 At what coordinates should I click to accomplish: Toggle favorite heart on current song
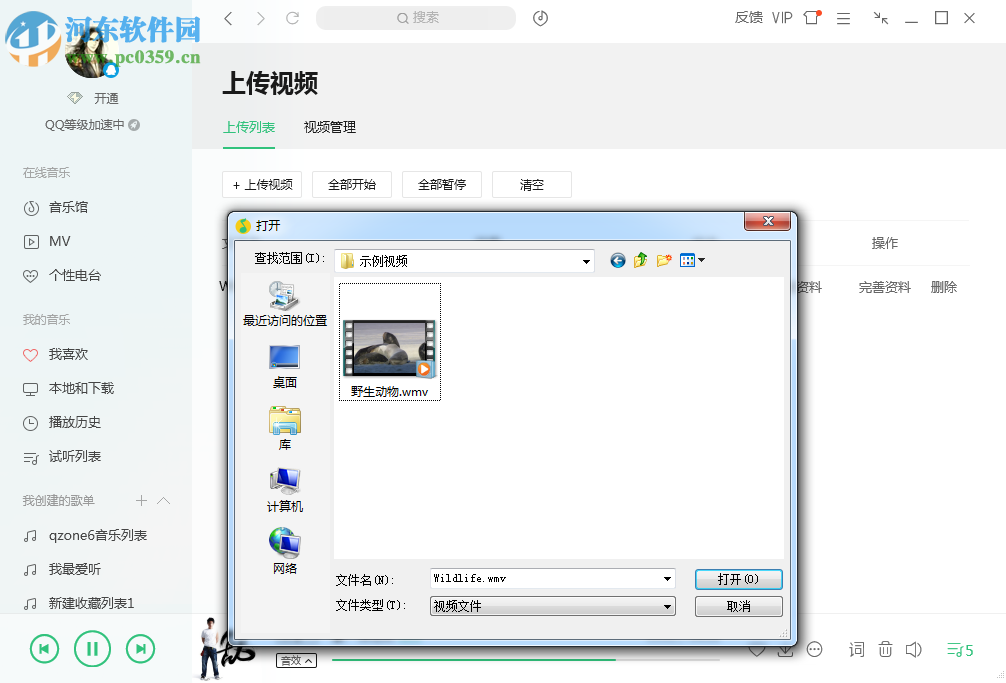click(757, 649)
